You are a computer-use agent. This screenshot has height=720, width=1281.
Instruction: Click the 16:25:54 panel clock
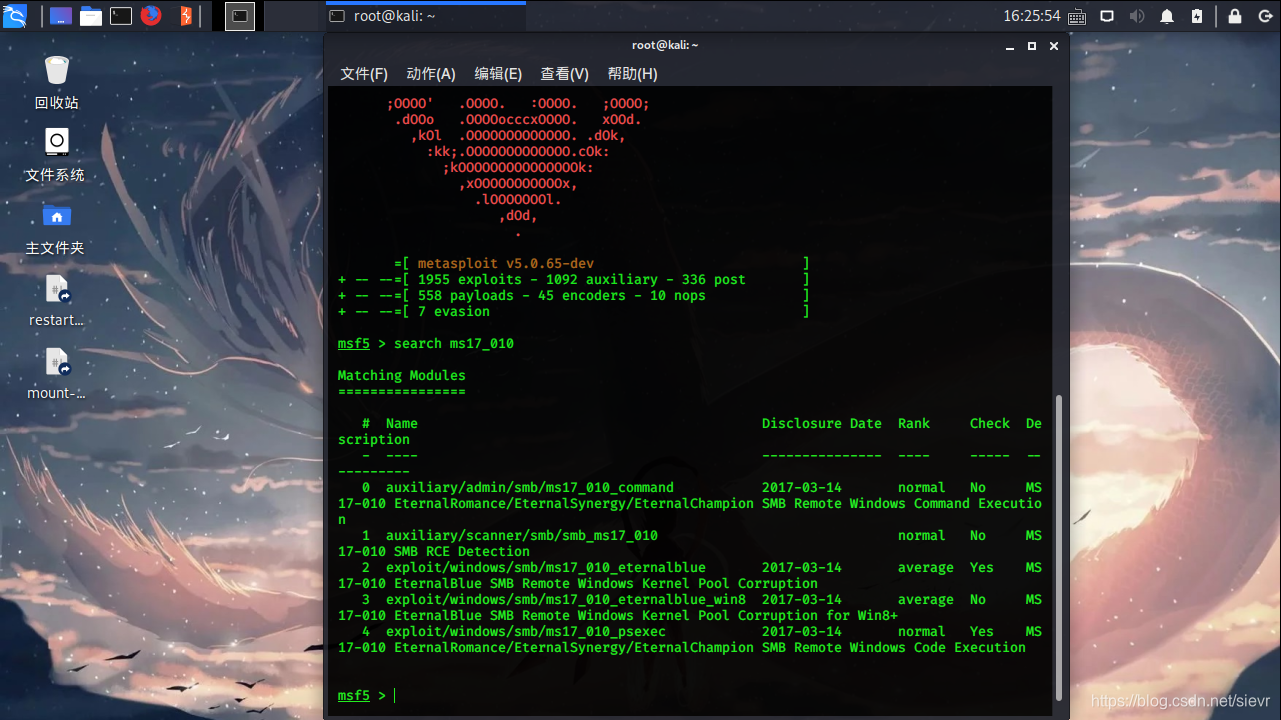coord(1031,16)
